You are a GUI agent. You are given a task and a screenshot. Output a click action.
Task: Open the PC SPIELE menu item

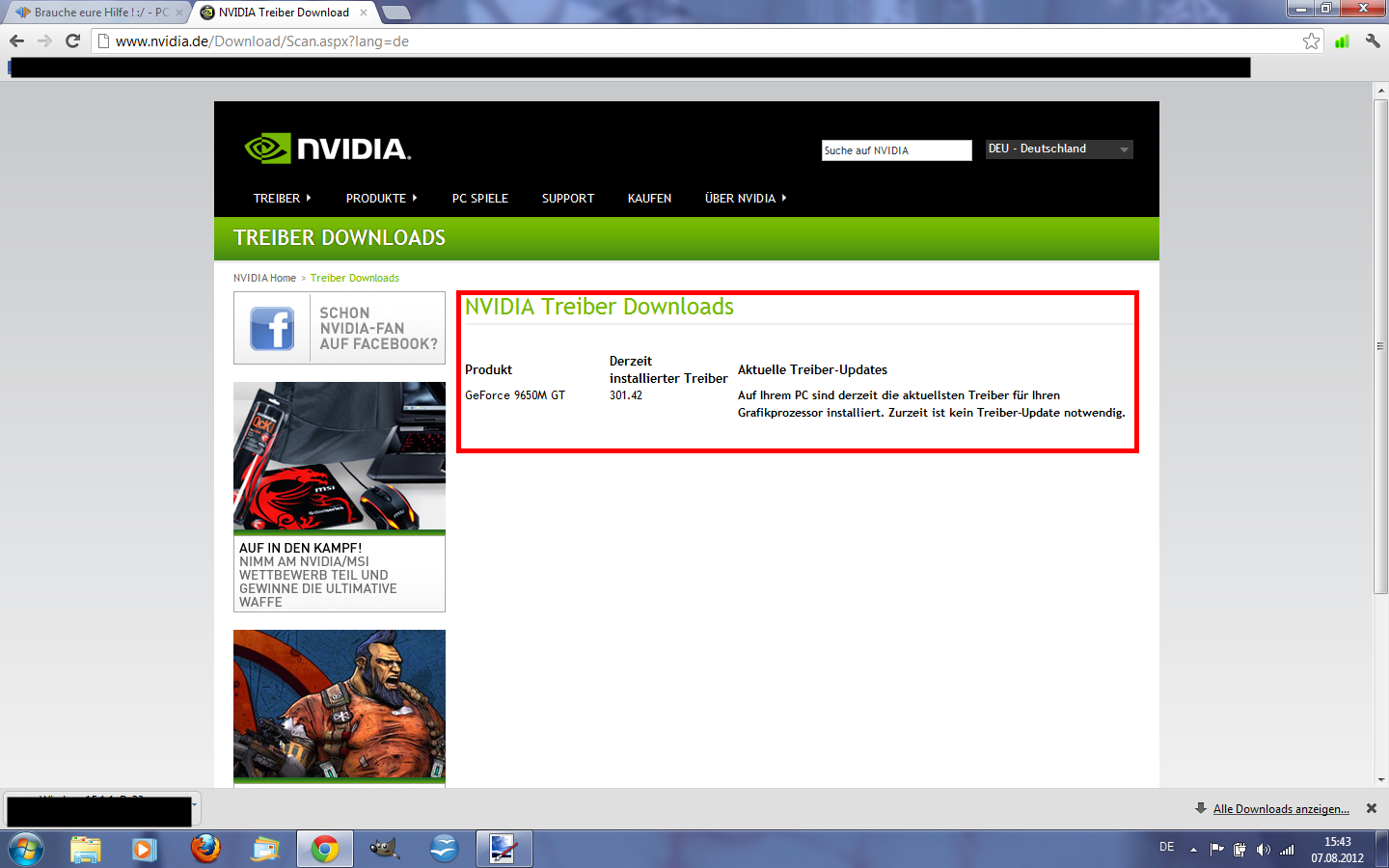pyautogui.click(x=480, y=198)
